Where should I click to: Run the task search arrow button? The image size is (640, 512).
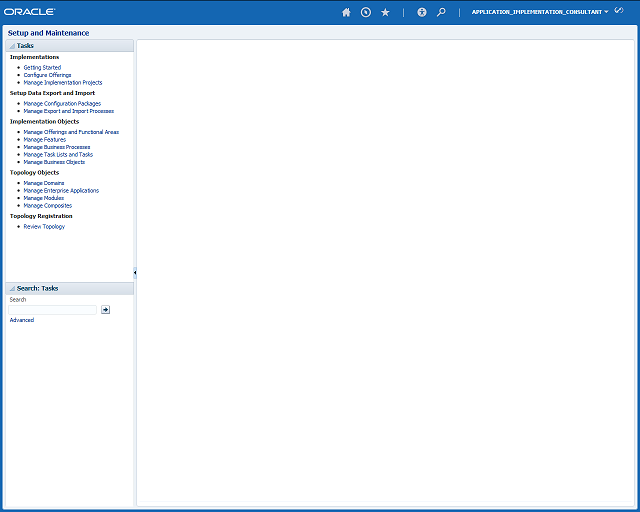tap(105, 309)
